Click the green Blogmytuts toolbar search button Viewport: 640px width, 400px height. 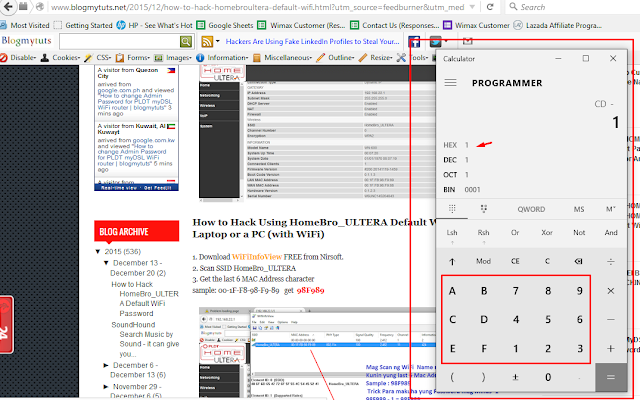pyautogui.click(x=186, y=41)
